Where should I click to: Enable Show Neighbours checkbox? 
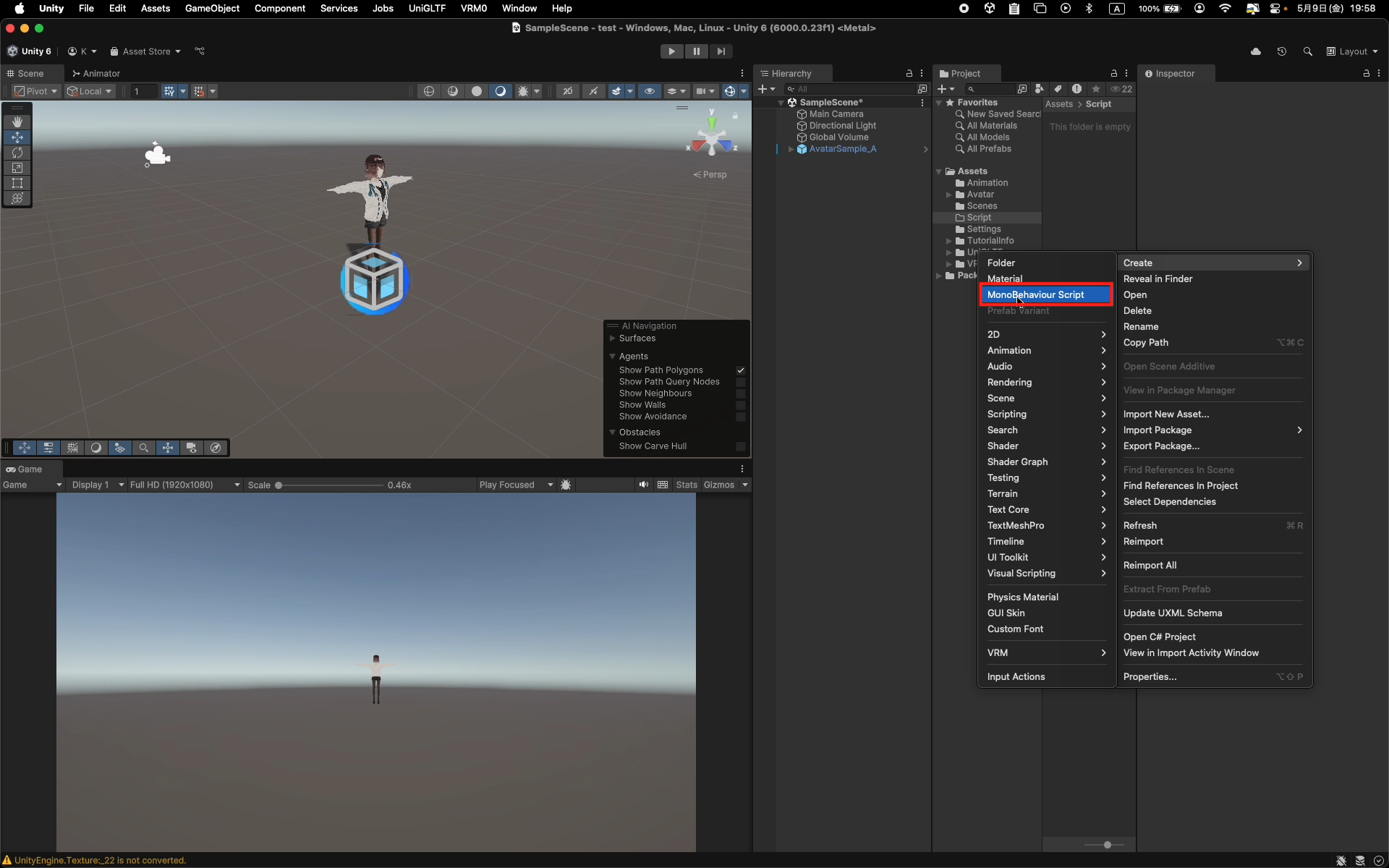tap(741, 393)
